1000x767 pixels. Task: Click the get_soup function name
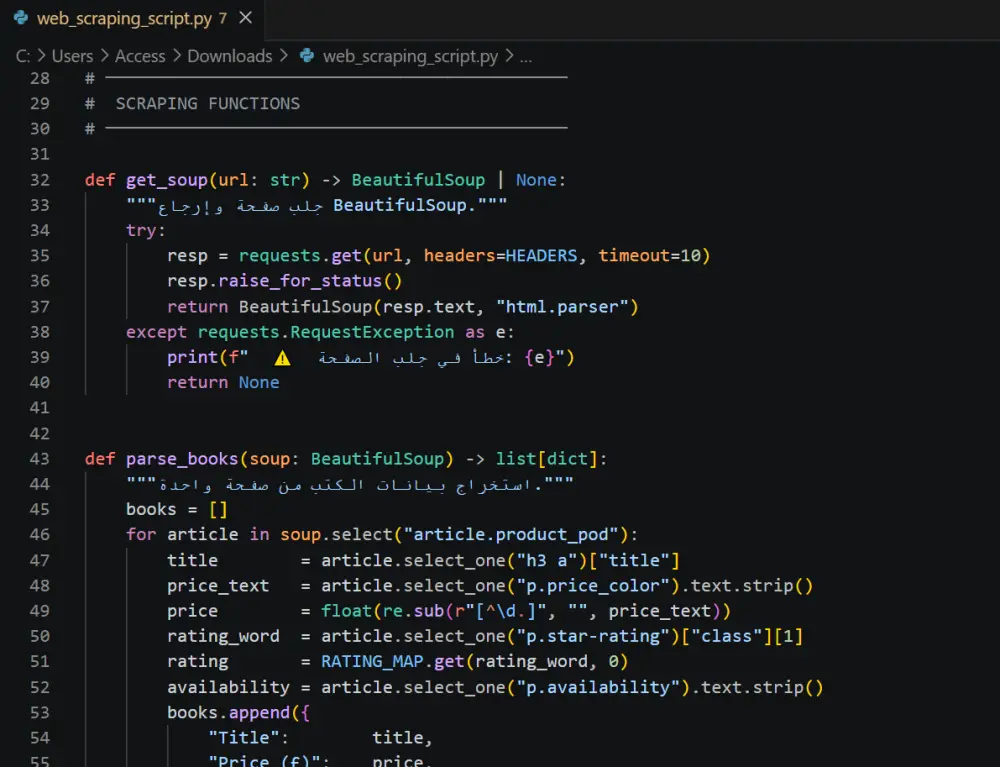(166, 180)
